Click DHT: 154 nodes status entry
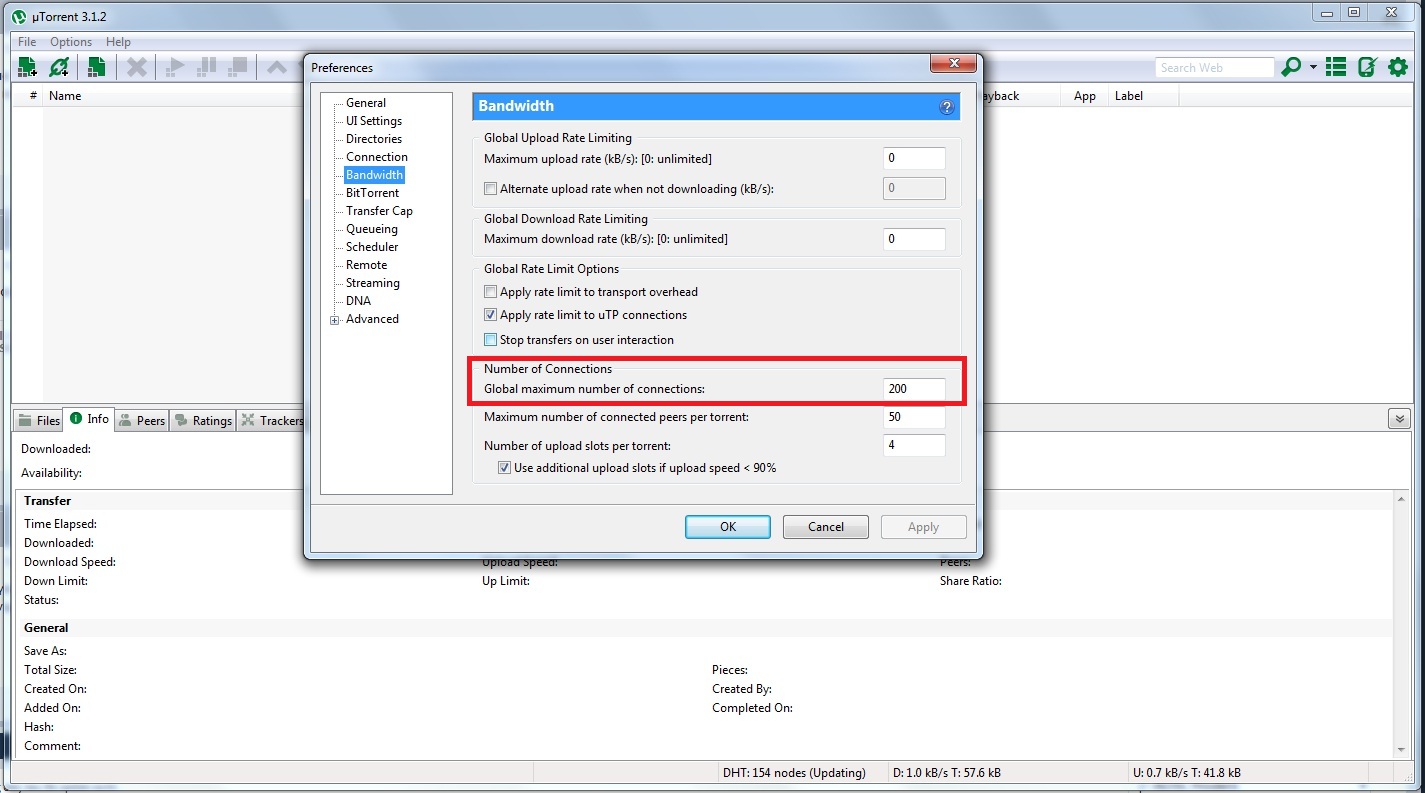This screenshot has height=793, width=1425. [794, 773]
